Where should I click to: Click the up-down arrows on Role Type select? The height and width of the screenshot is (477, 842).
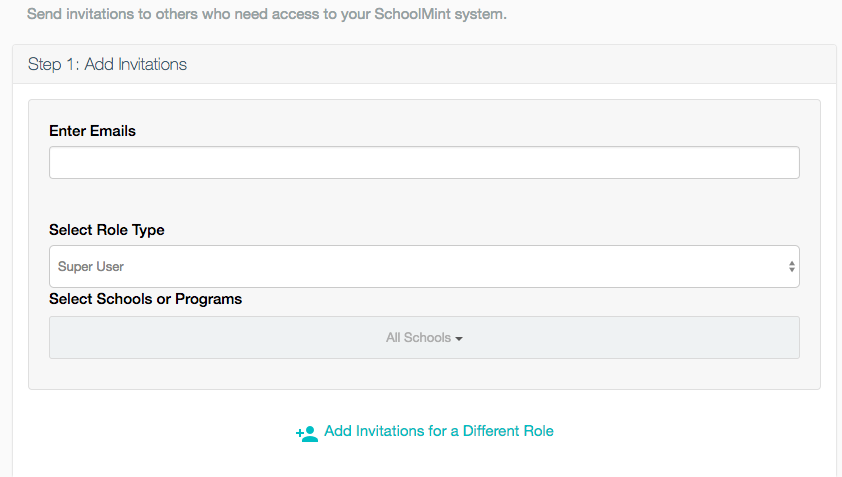coord(792,266)
